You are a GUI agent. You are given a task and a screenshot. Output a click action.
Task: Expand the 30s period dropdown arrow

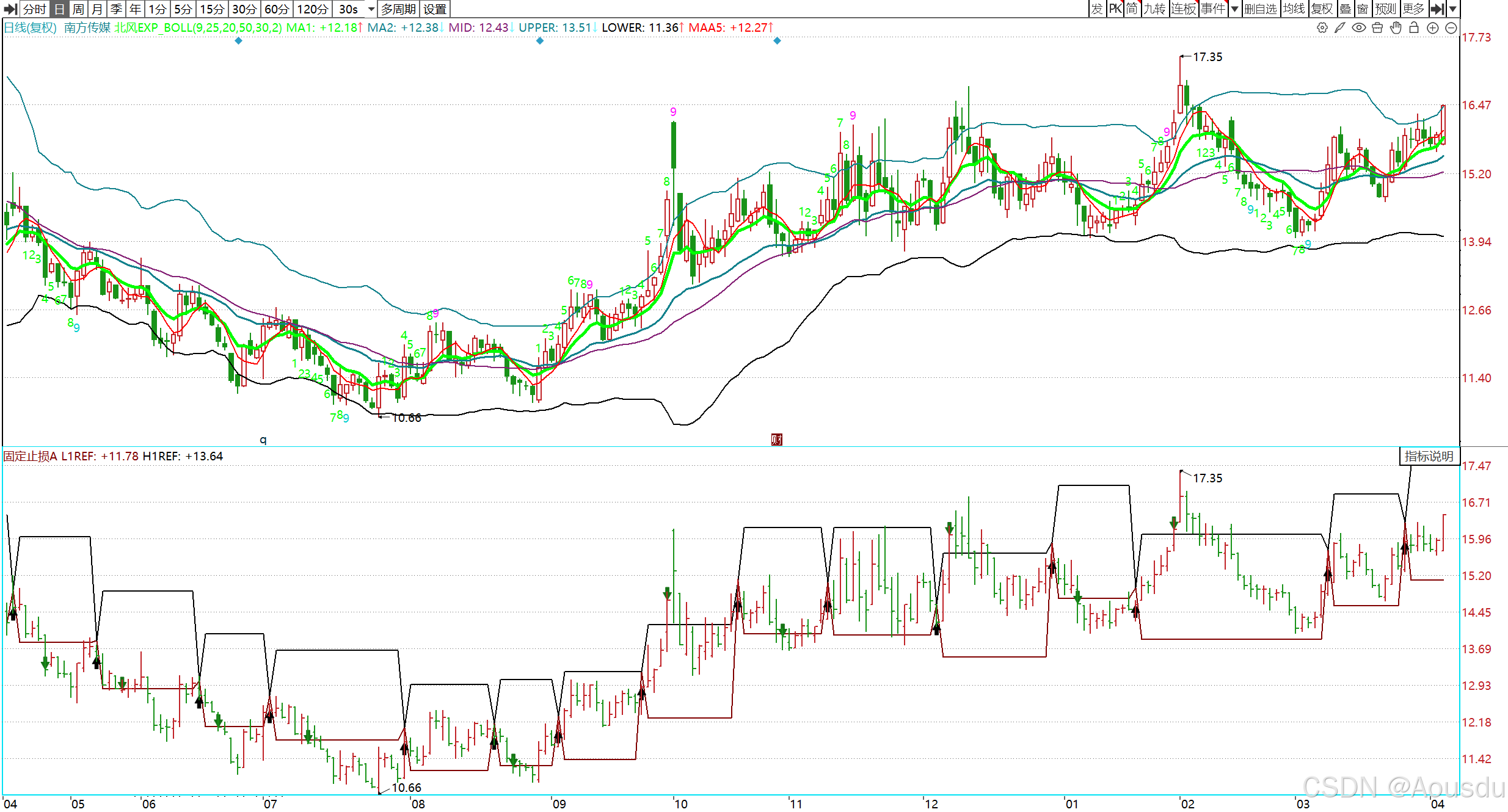pos(371,9)
